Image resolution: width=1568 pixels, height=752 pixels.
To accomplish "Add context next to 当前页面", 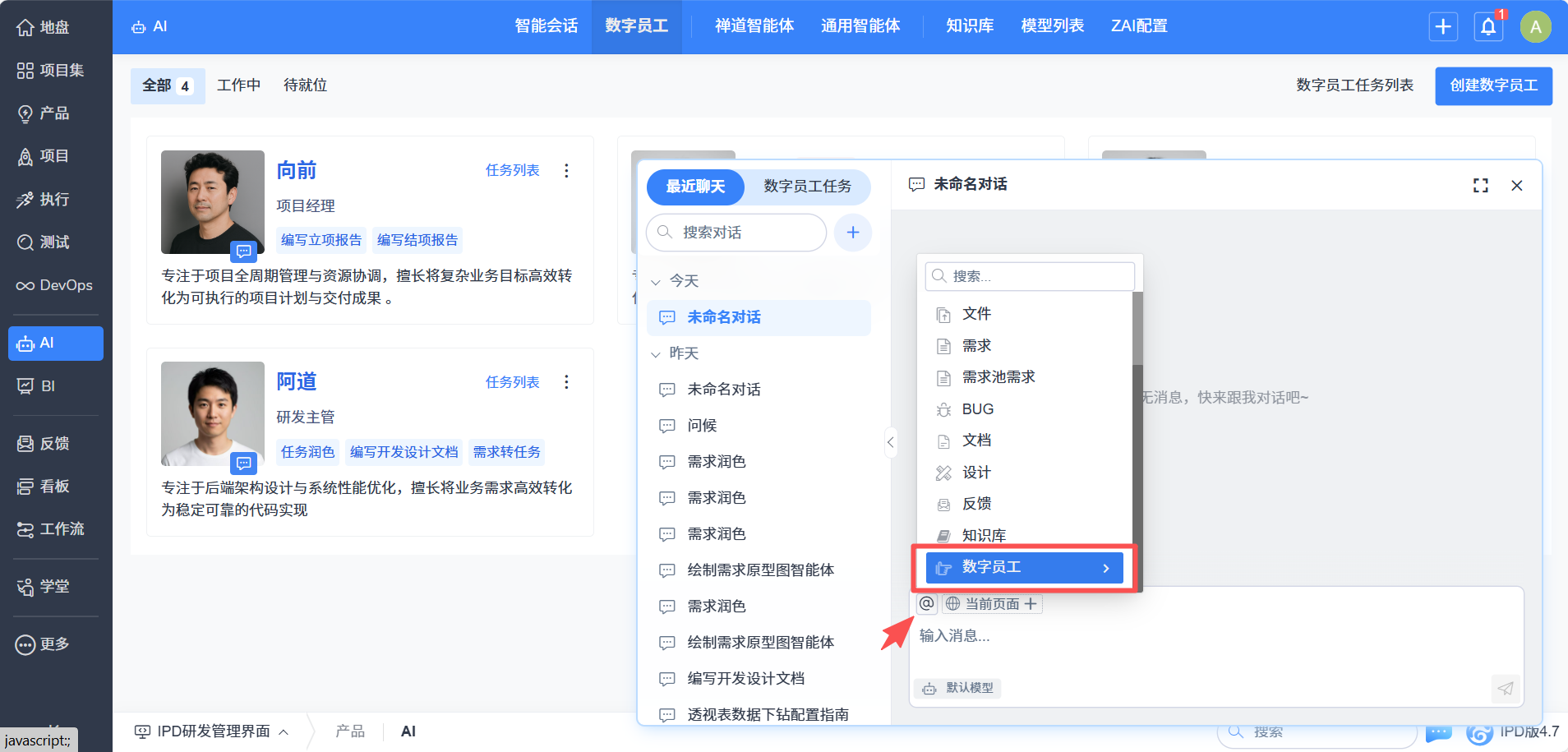I will pyautogui.click(x=1031, y=604).
